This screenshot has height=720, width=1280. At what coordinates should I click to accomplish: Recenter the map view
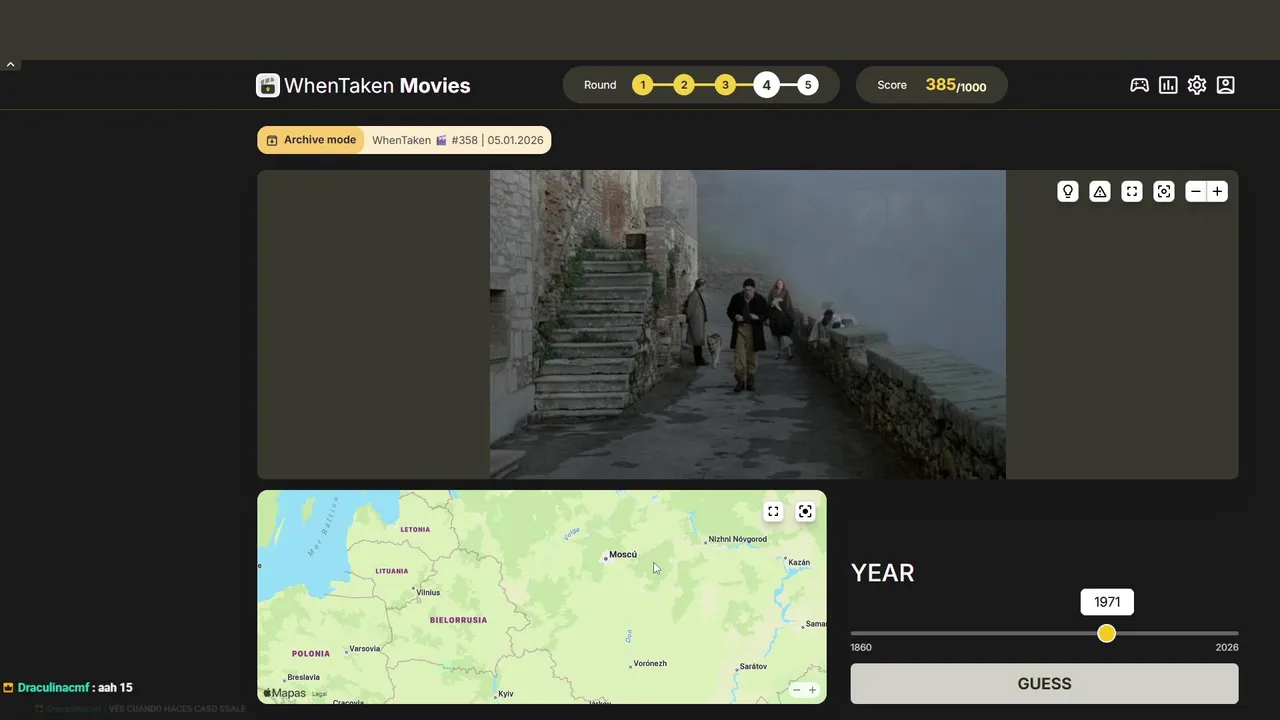tap(805, 511)
